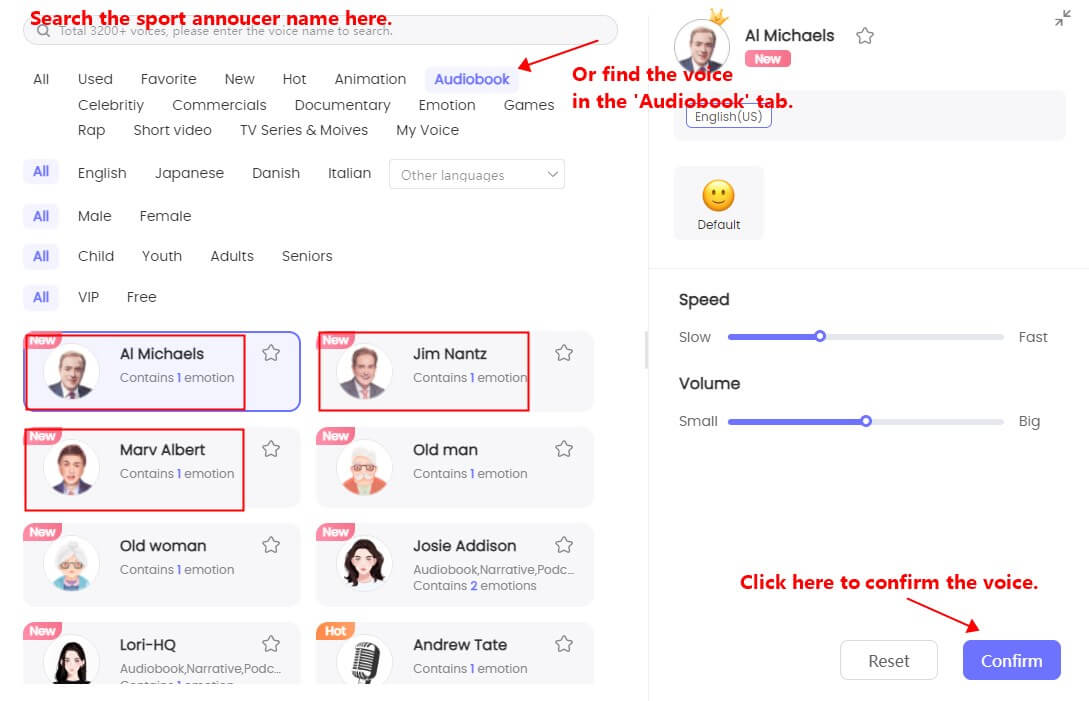Viewport: 1089px width, 701px height.
Task: Click the Reset button
Action: (888, 660)
